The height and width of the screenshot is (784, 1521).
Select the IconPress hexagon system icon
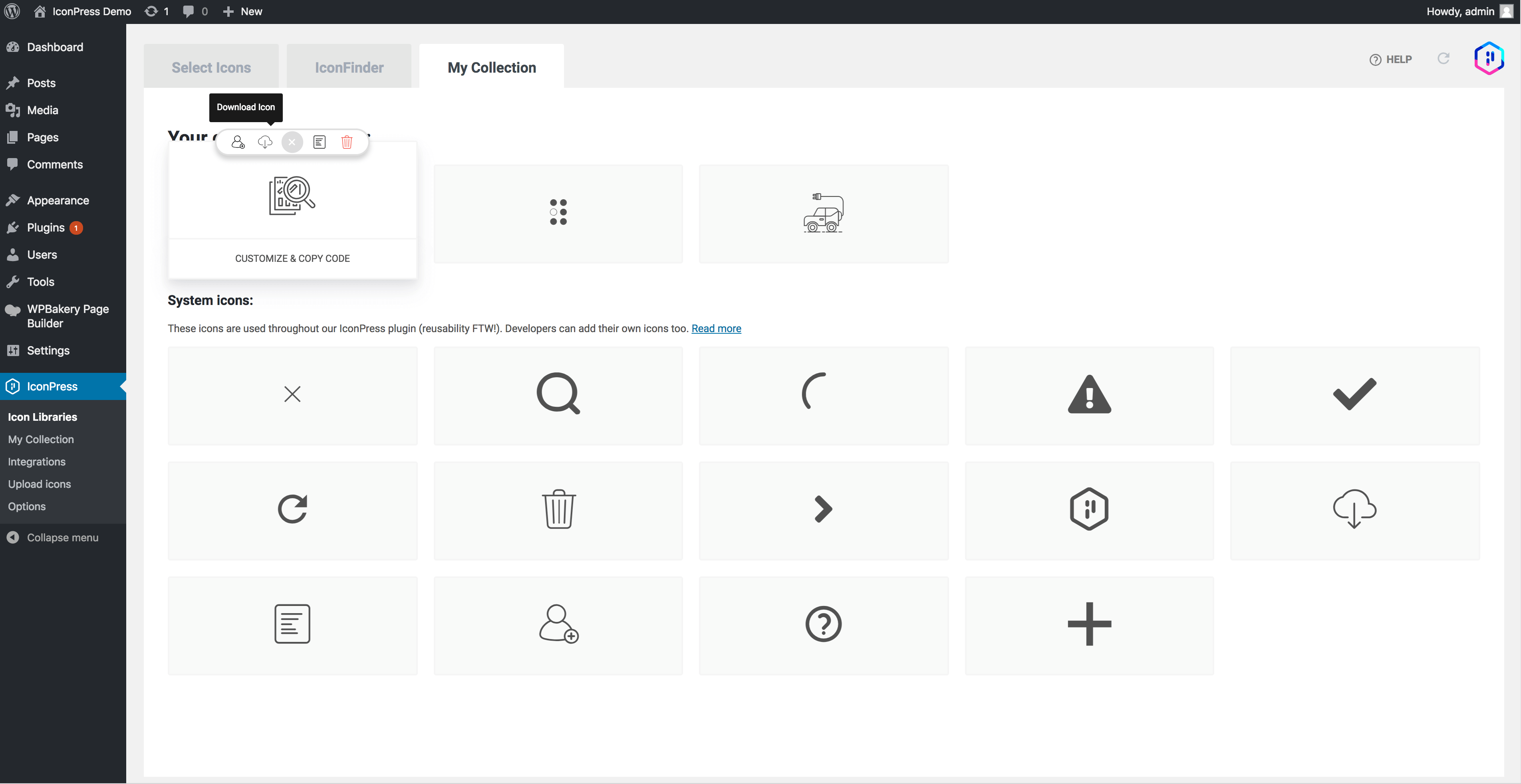coord(1089,509)
